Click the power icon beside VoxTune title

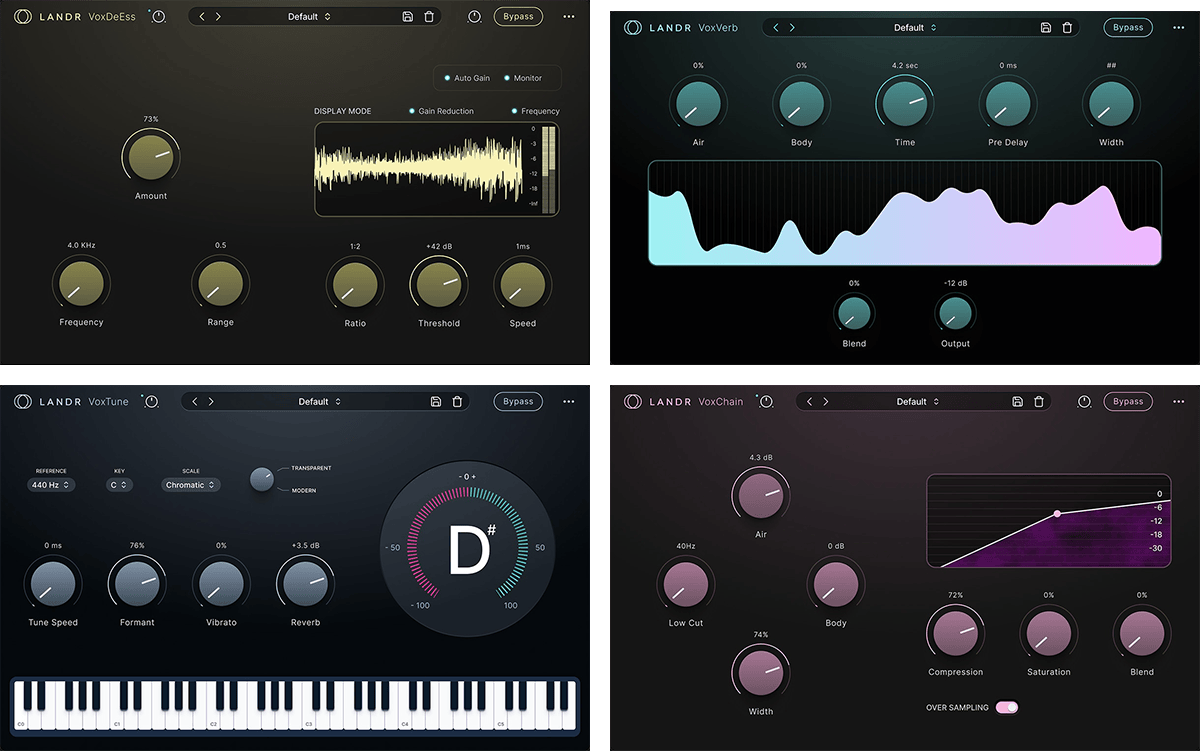(152, 402)
